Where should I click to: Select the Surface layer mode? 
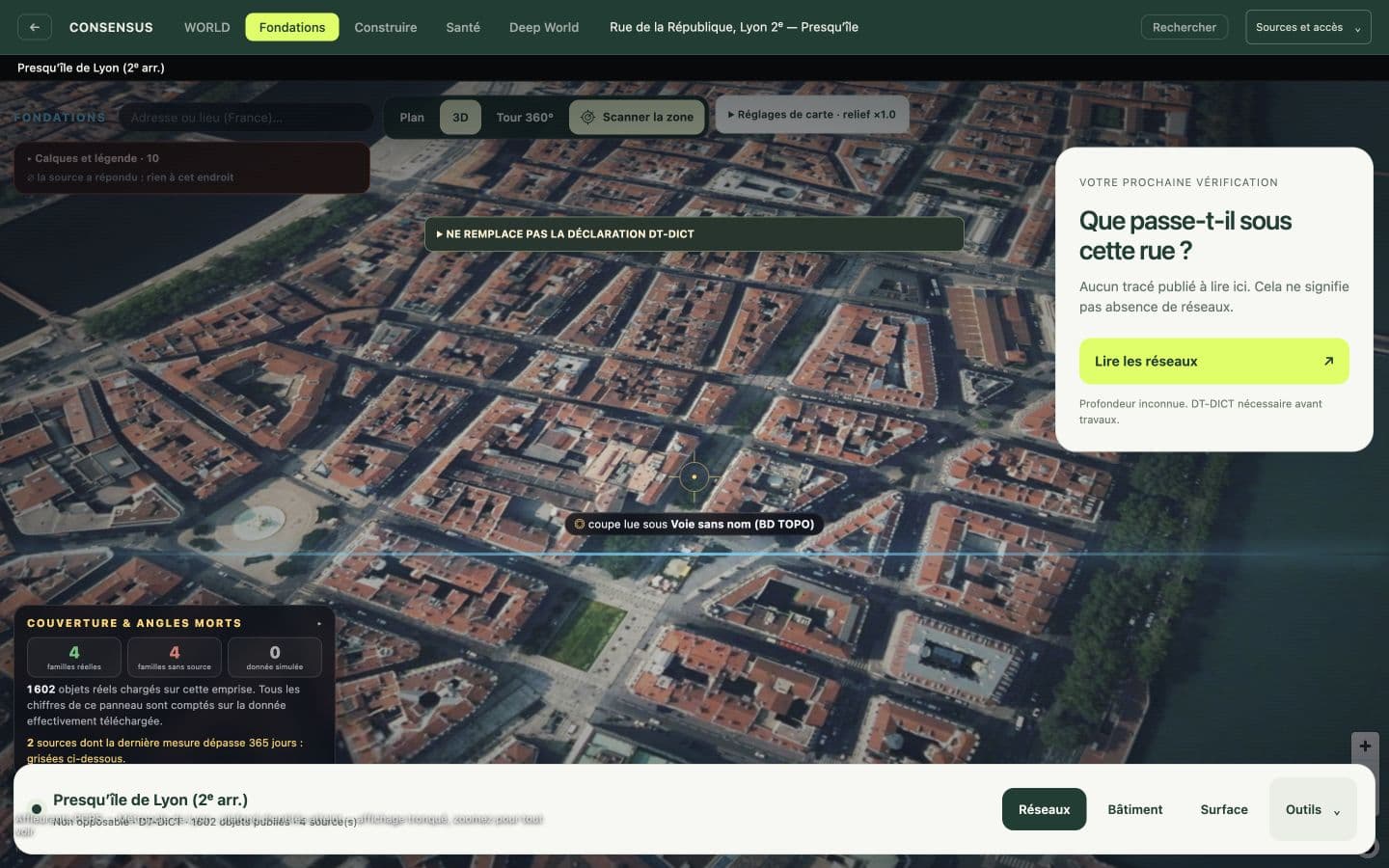point(1224,809)
